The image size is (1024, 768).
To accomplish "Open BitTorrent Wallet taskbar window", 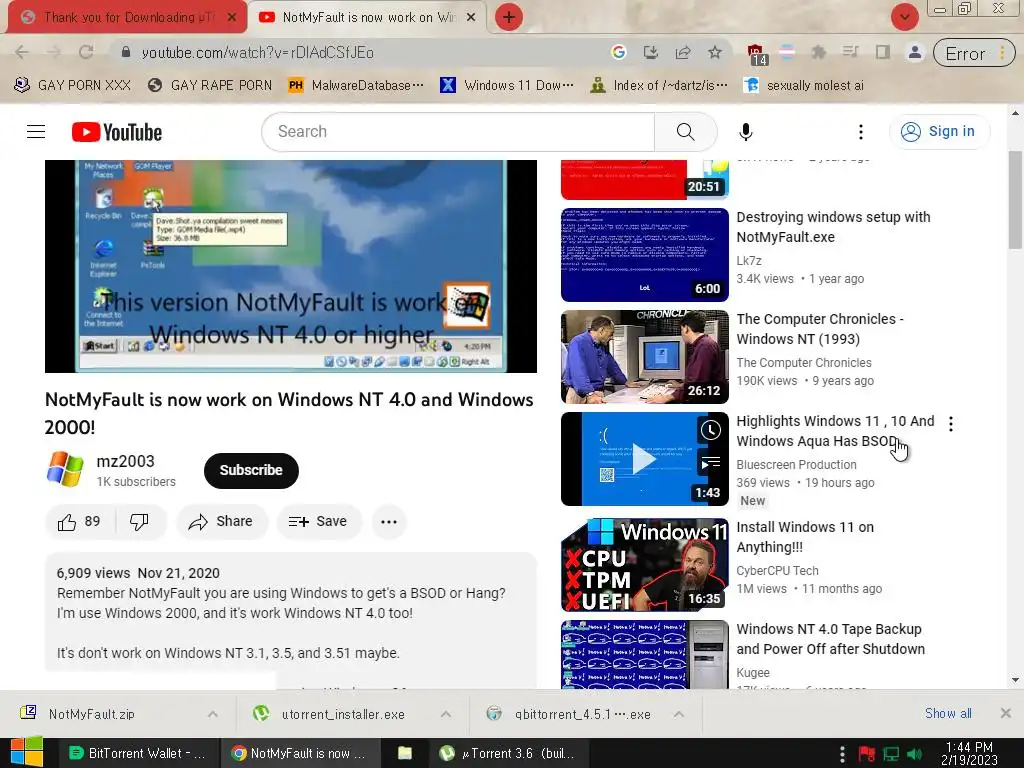I will click(137, 753).
